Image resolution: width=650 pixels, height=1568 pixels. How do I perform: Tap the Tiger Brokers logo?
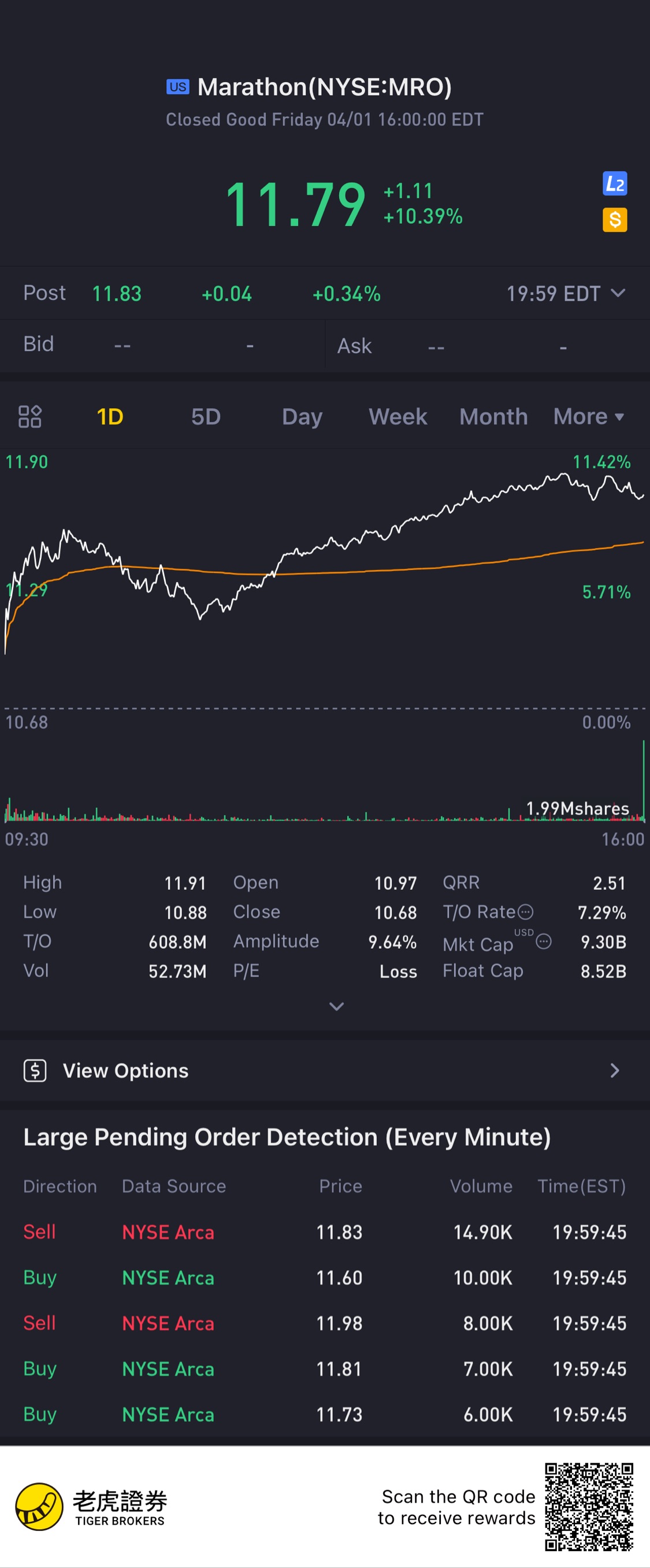pos(39,1507)
